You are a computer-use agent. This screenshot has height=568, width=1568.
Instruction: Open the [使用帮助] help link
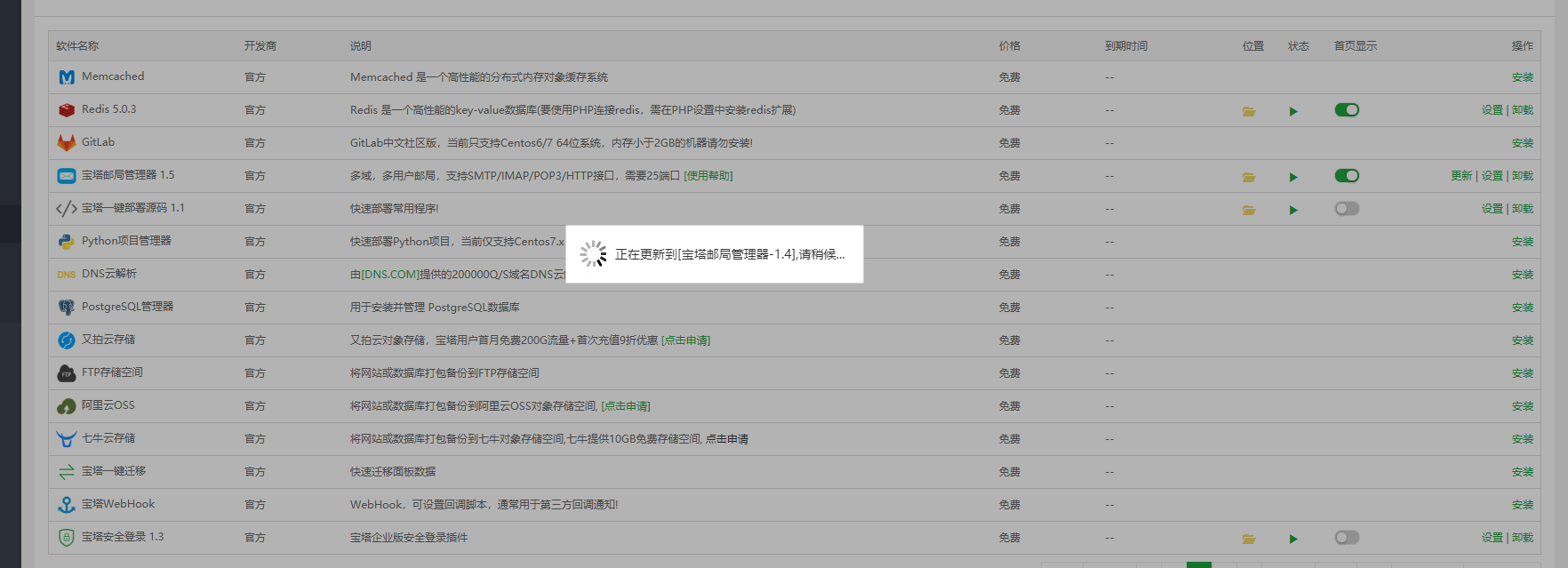708,176
